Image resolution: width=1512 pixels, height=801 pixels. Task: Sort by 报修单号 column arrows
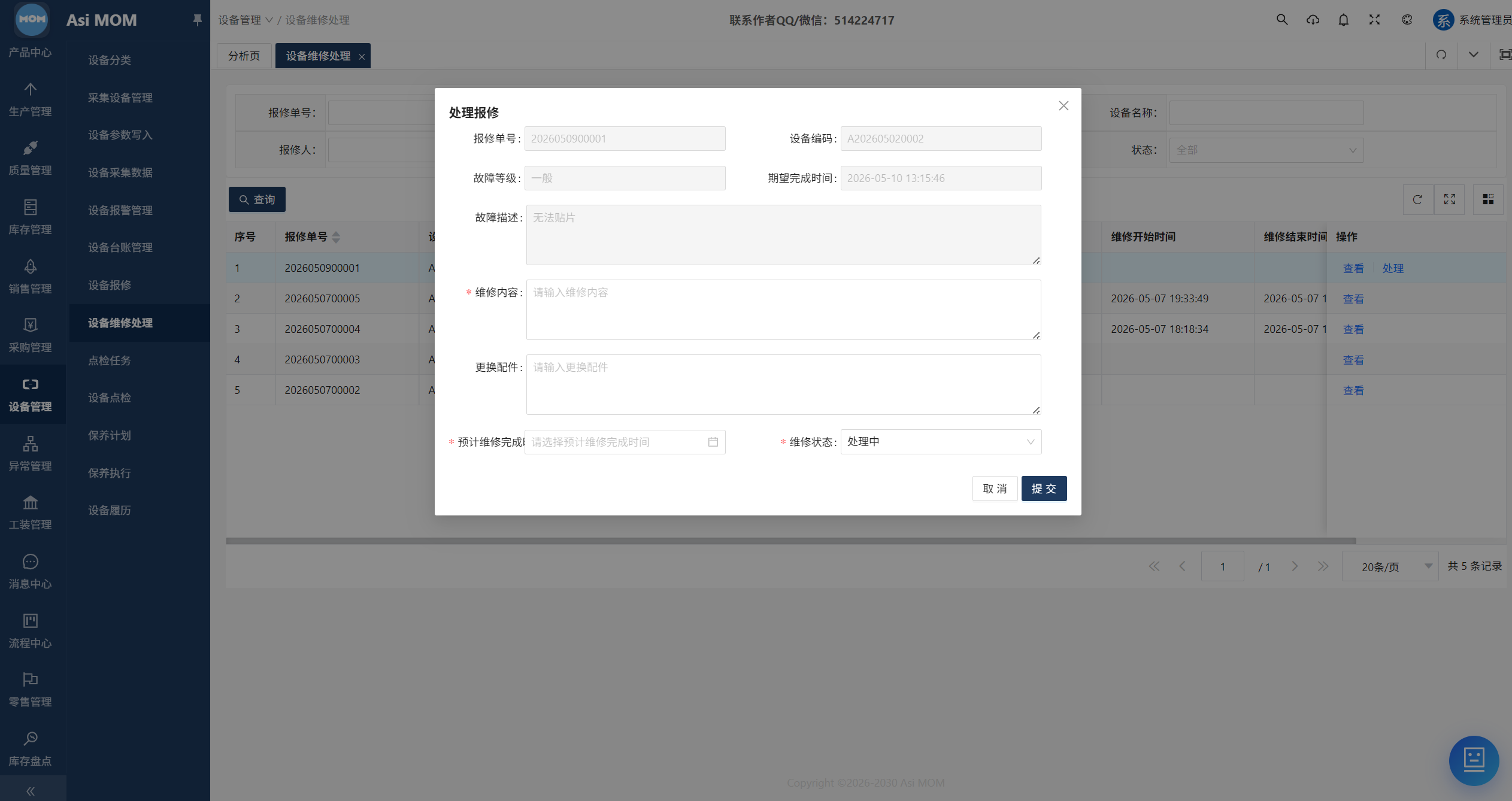(x=336, y=237)
